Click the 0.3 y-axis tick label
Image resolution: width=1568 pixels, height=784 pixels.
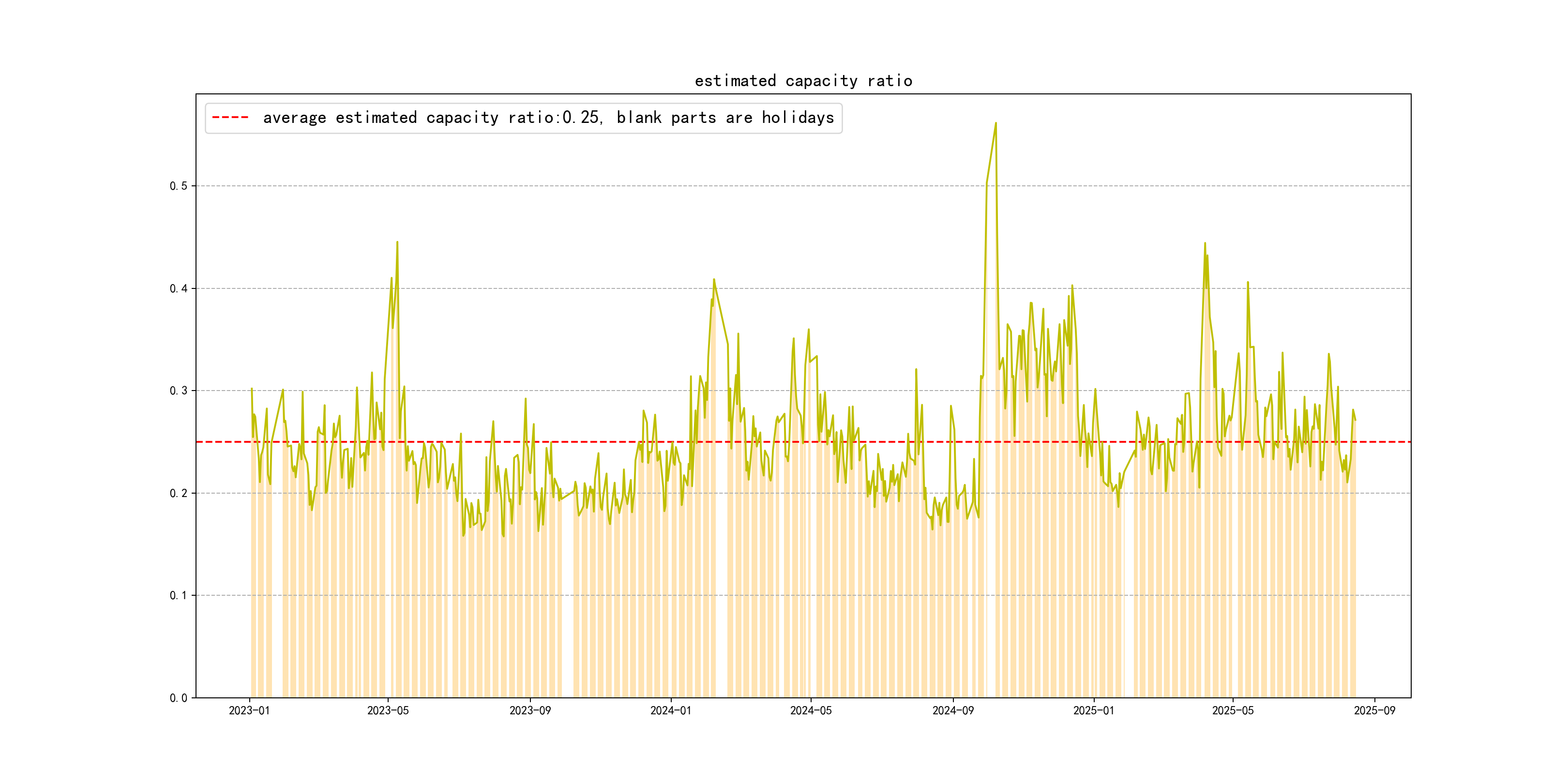click(x=179, y=391)
